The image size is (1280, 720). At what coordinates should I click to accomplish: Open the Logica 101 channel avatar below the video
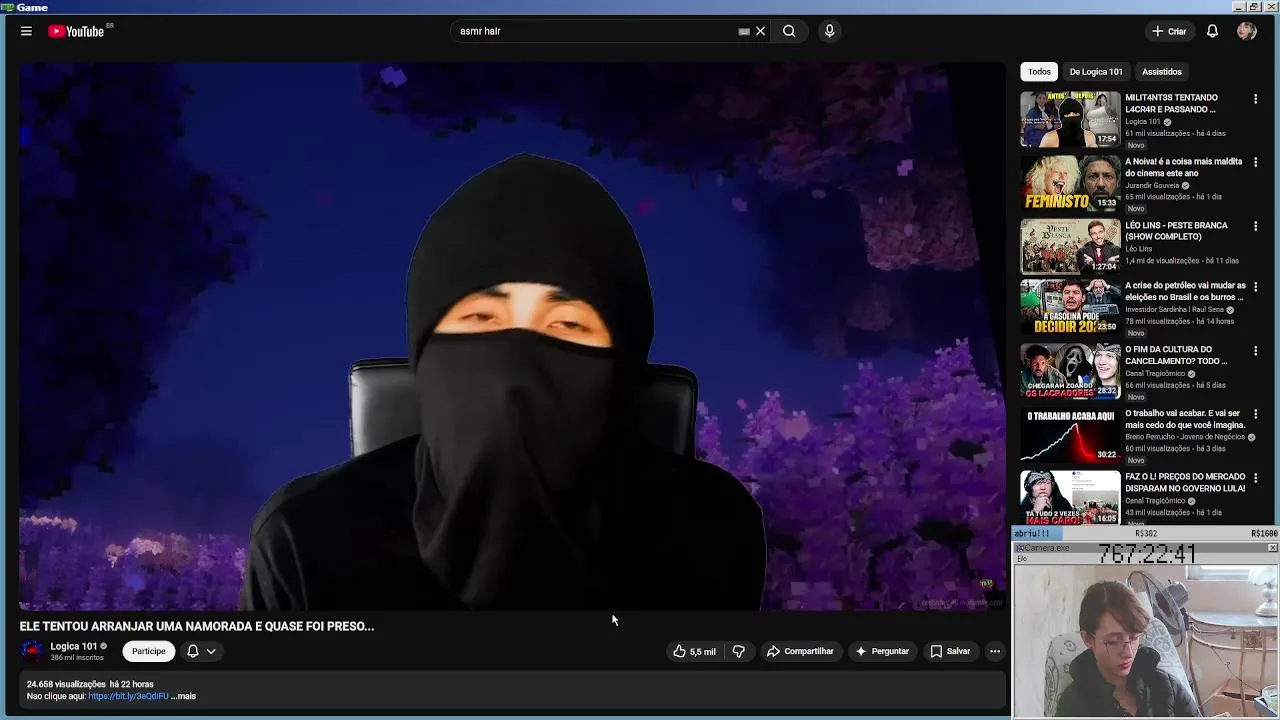tap(31, 651)
